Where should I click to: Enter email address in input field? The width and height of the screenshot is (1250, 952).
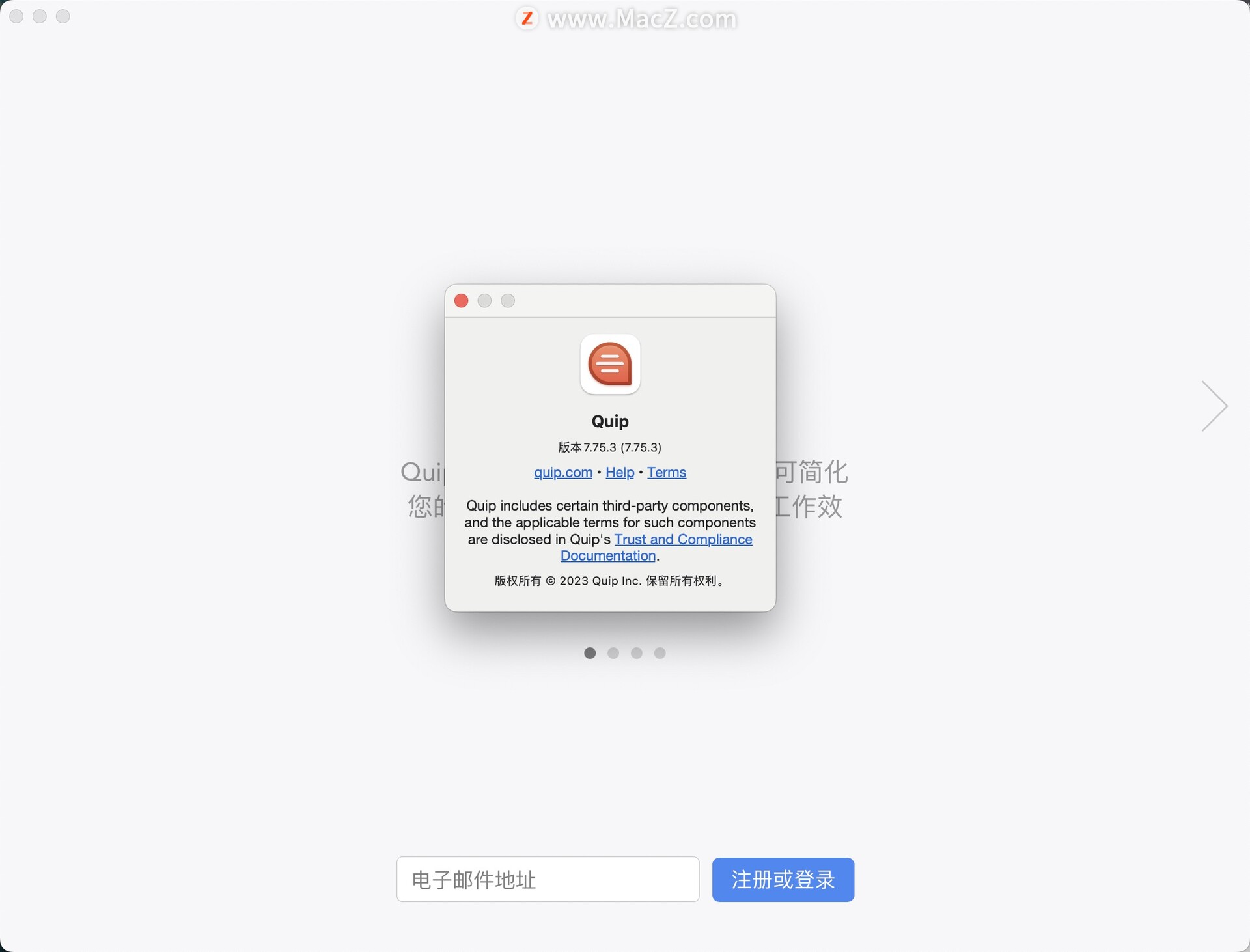(549, 880)
